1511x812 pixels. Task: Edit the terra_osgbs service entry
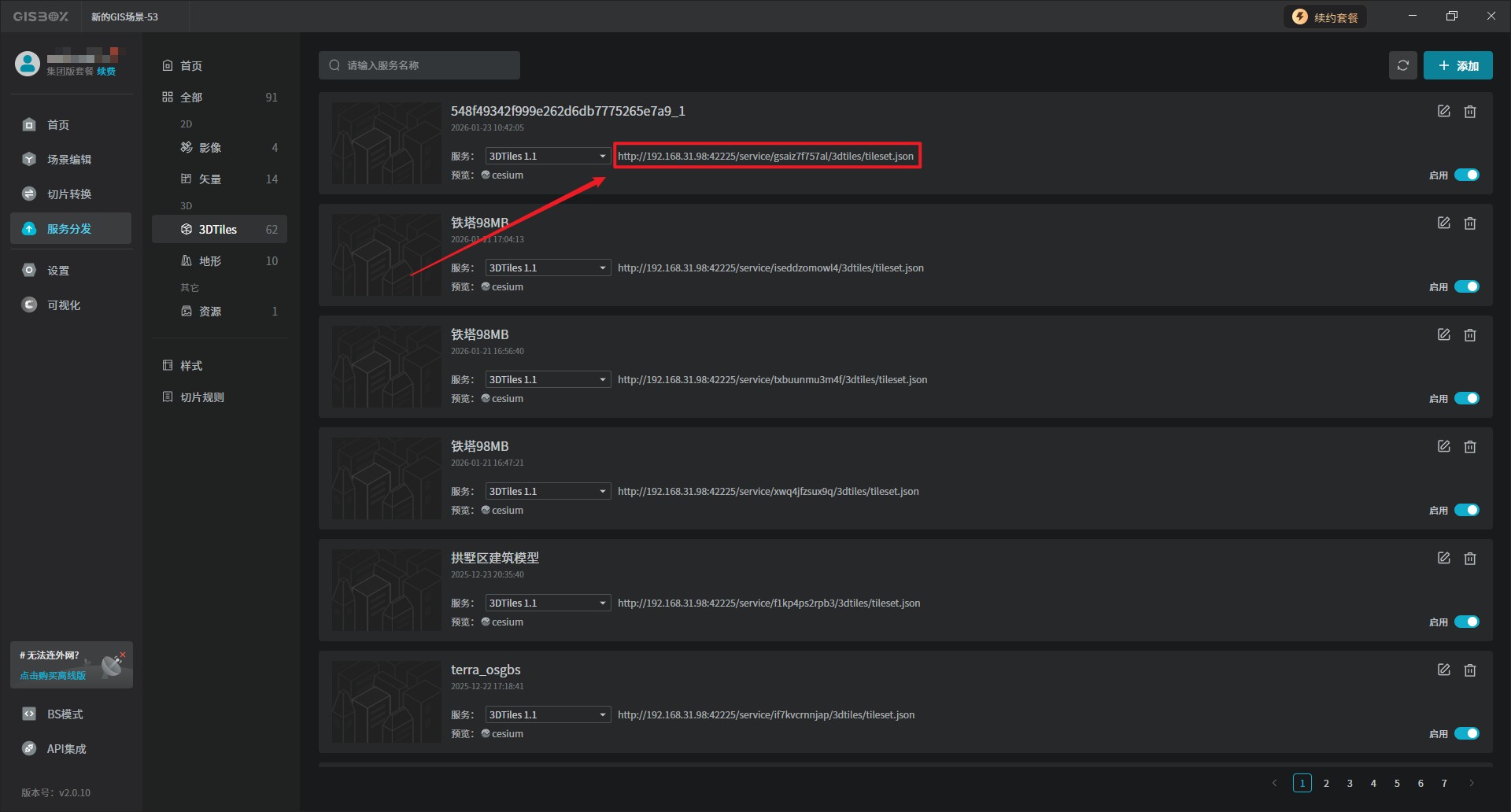tap(1443, 670)
